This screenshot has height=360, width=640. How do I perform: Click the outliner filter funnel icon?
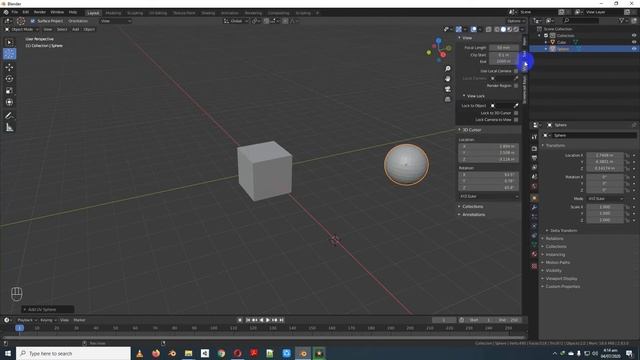tap(621, 20)
